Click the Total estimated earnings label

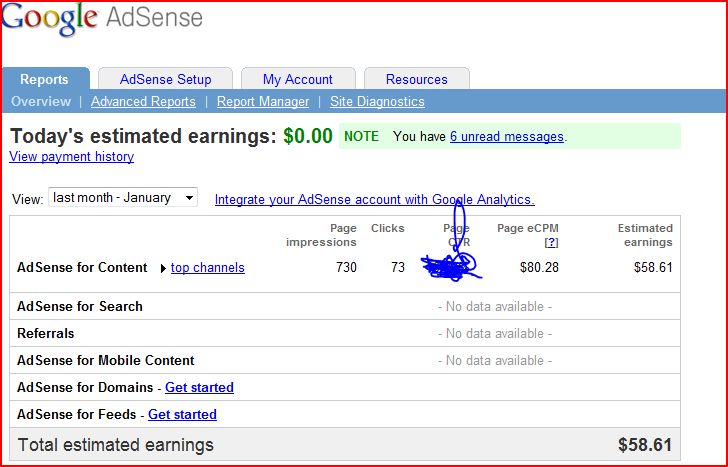click(x=116, y=445)
